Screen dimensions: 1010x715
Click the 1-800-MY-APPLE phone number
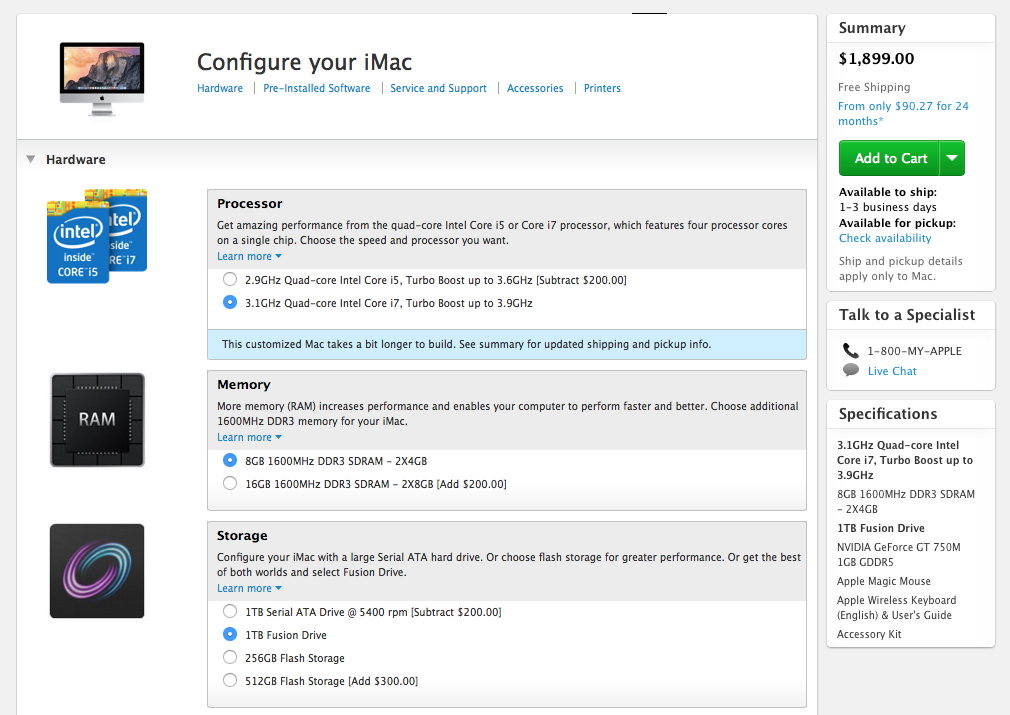click(915, 351)
